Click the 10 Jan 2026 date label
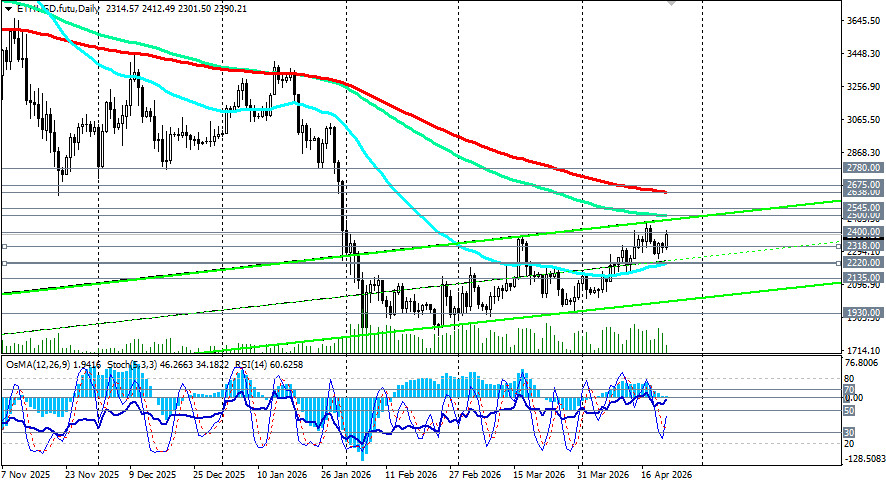 click(x=281, y=474)
